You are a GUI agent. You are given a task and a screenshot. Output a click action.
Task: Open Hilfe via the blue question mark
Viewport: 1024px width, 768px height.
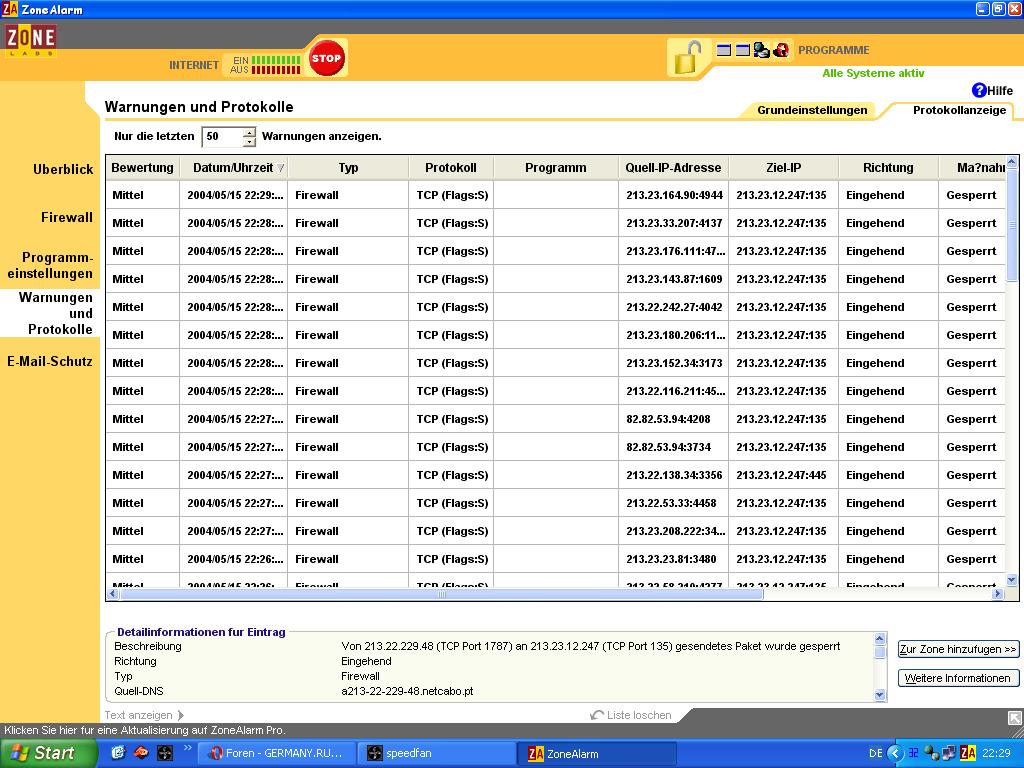click(979, 90)
